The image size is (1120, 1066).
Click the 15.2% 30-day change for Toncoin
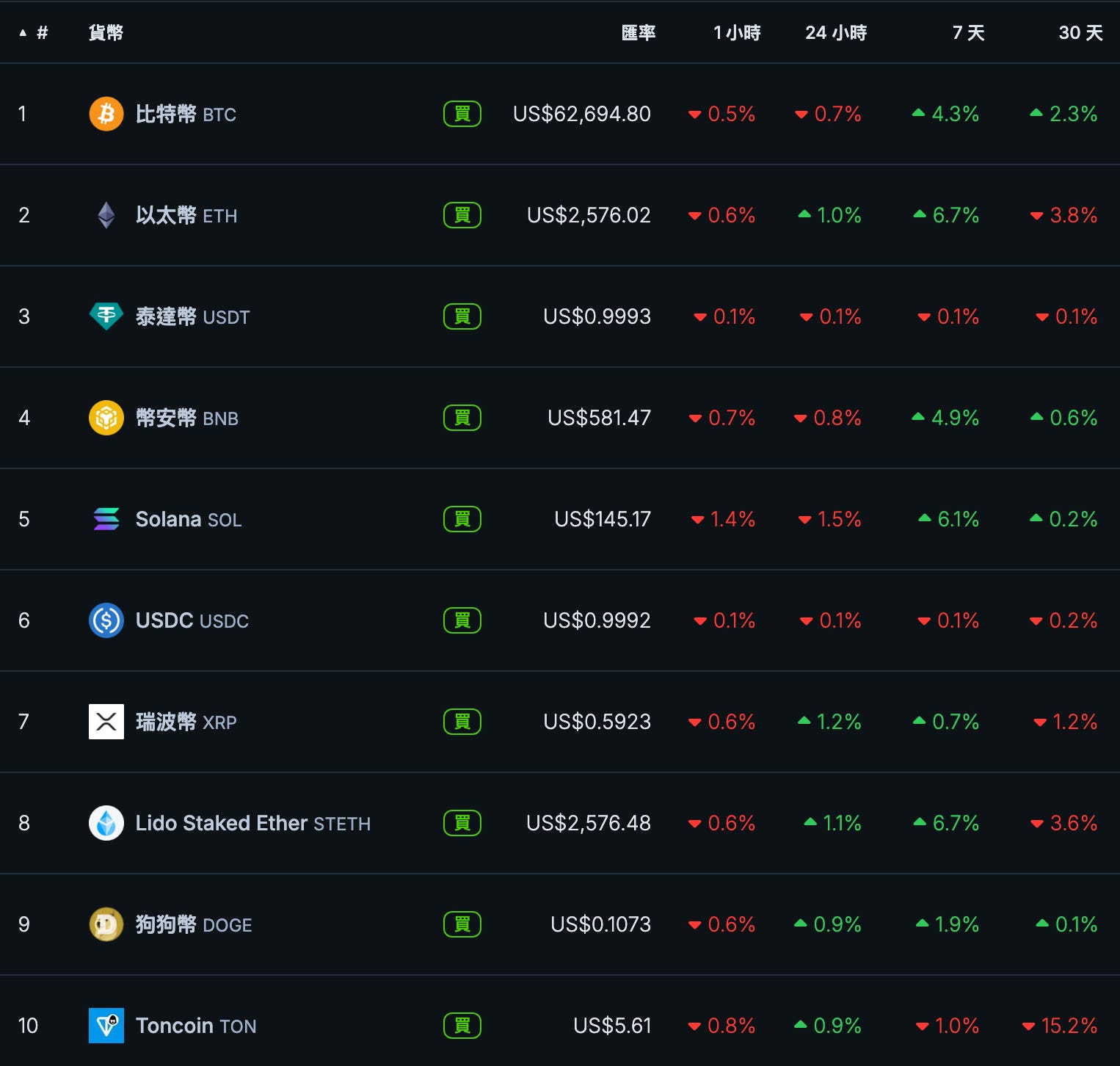(x=1060, y=1026)
